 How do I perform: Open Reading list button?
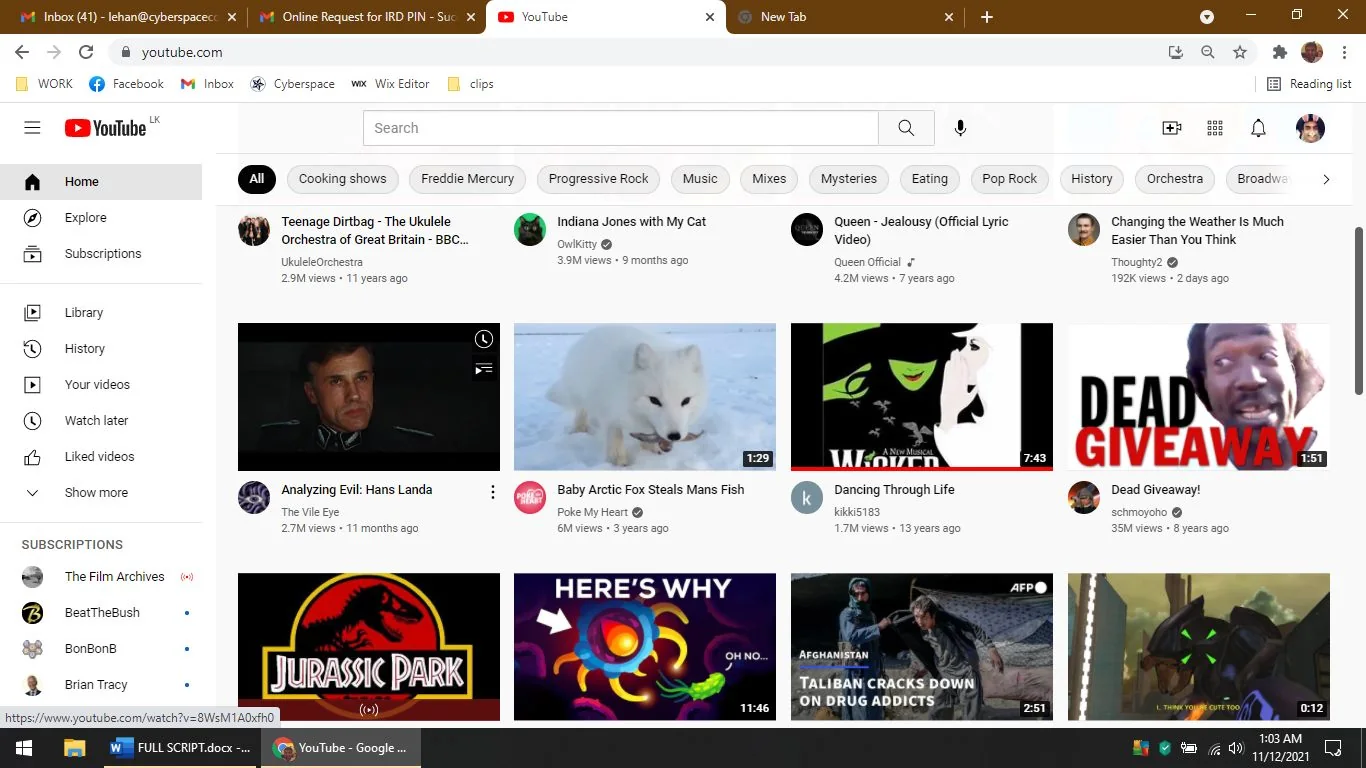1309,84
